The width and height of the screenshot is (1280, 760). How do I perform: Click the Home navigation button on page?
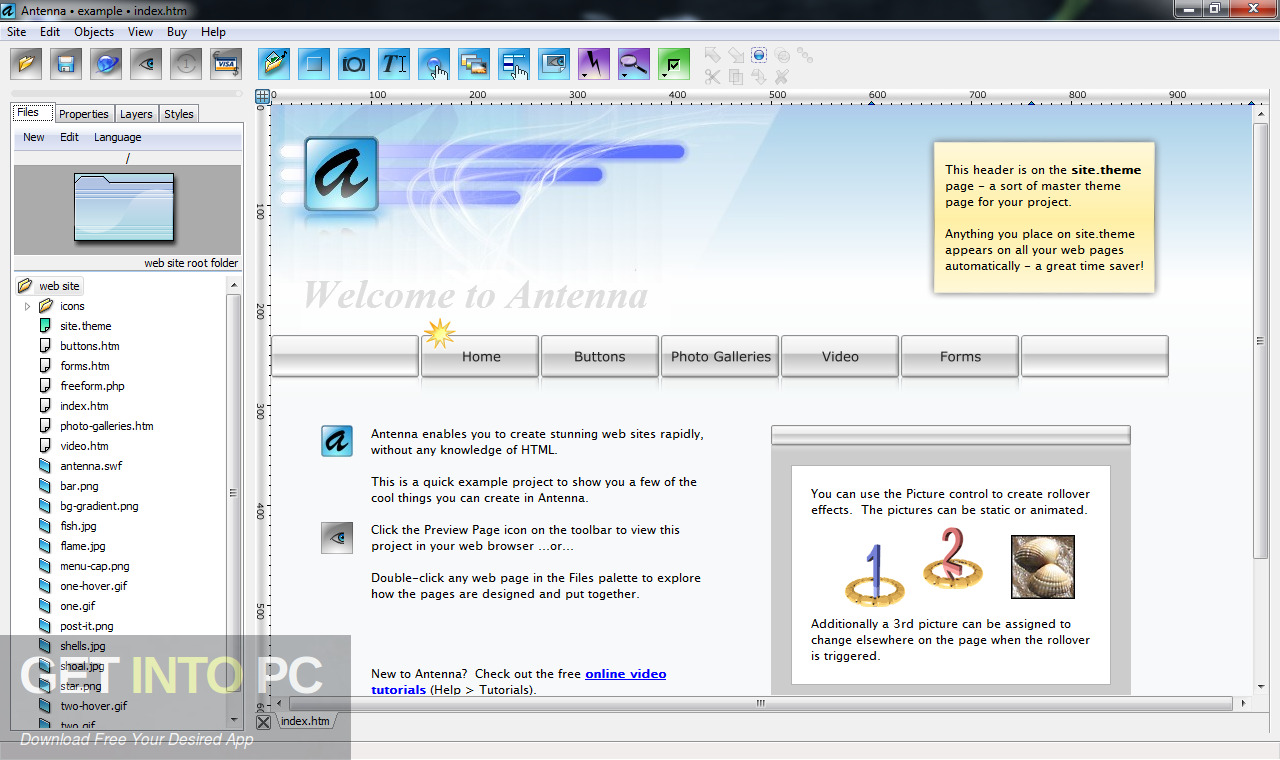(480, 356)
